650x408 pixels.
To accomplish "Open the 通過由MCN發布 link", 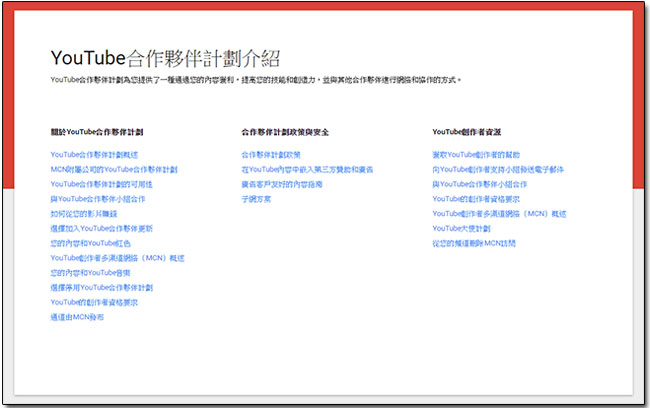I will click(77, 317).
